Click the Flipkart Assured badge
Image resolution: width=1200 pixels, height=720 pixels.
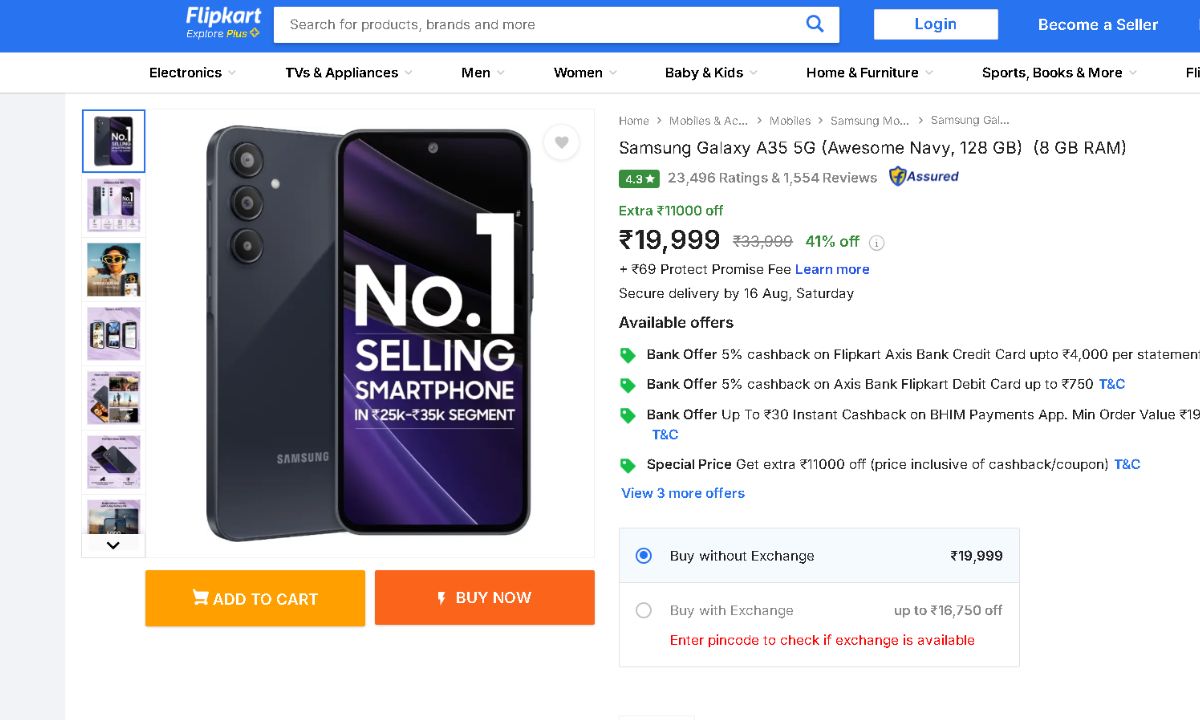click(924, 177)
